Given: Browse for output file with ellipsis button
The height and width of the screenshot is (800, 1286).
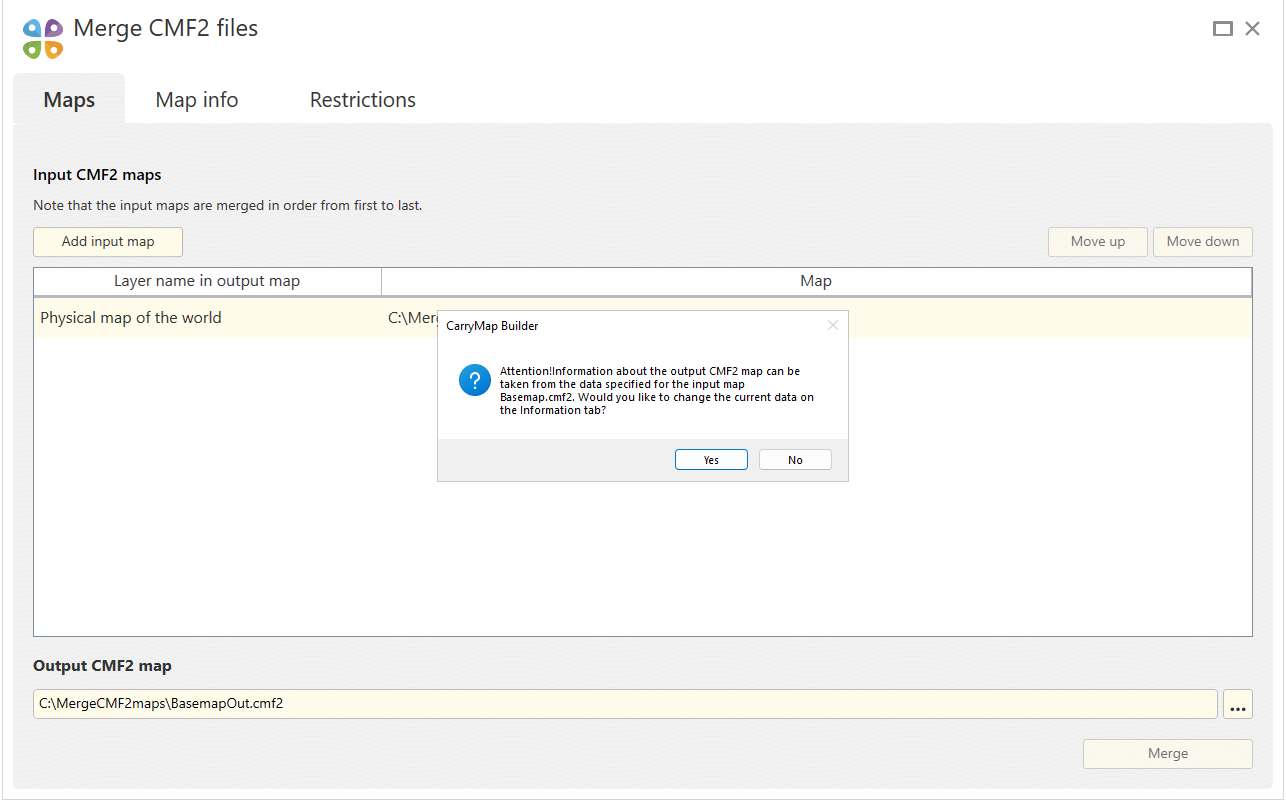Looking at the screenshot, I should coord(1238,704).
